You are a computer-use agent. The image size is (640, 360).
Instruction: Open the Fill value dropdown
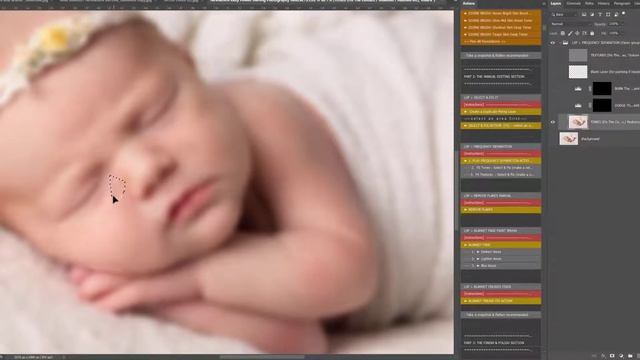pos(622,33)
